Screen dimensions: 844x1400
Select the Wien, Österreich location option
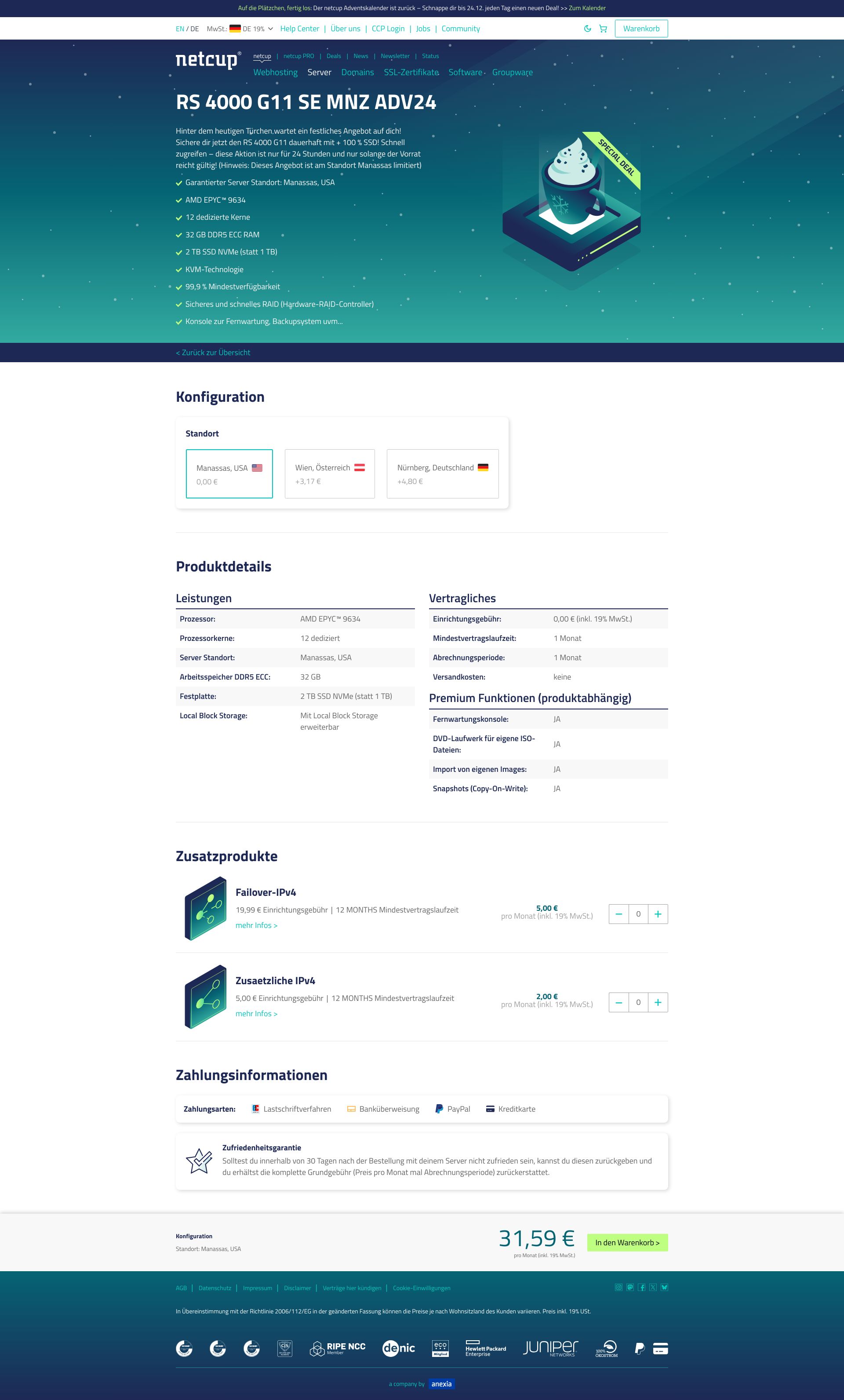click(x=330, y=474)
